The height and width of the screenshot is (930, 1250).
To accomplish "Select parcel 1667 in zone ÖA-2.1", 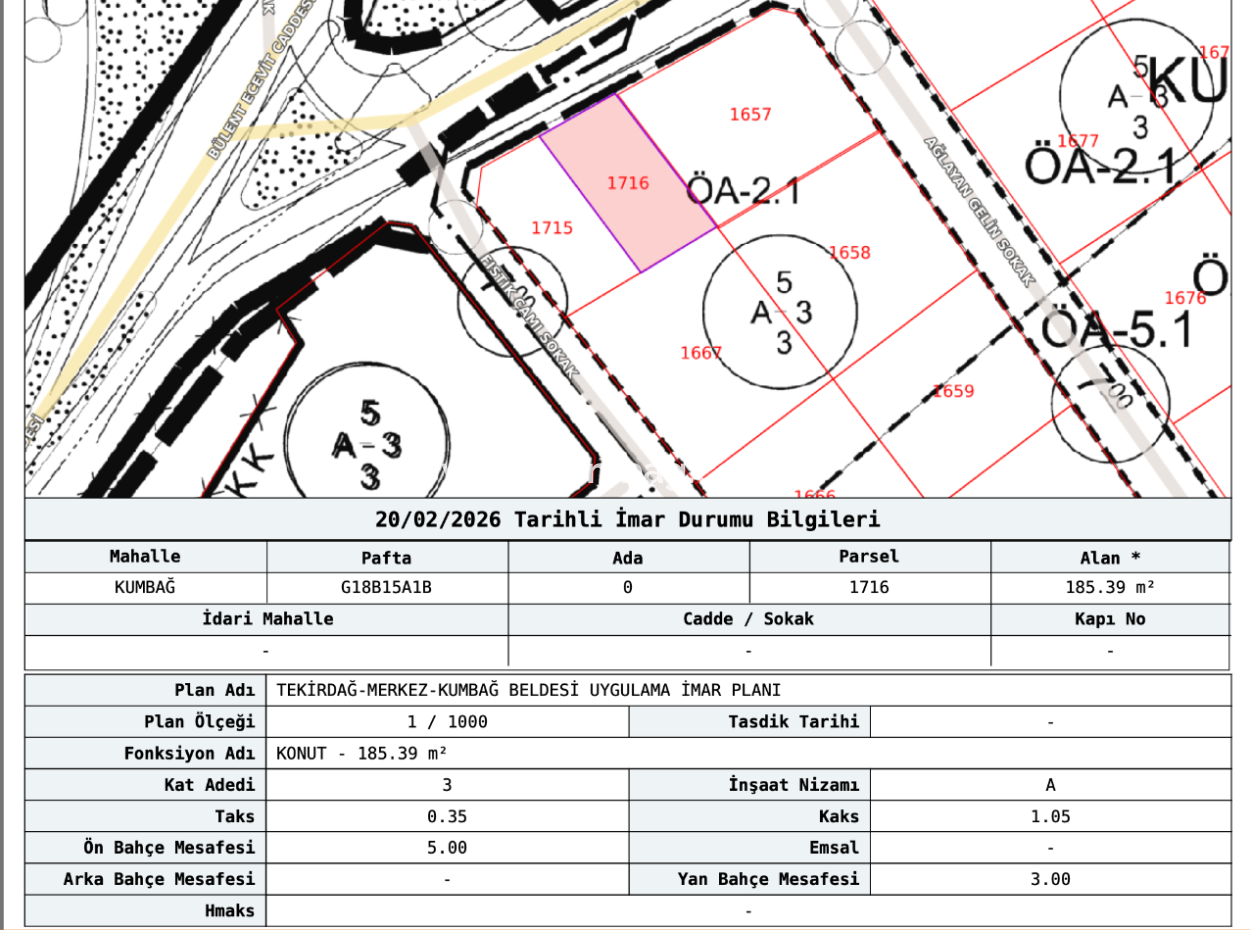I will click(699, 352).
